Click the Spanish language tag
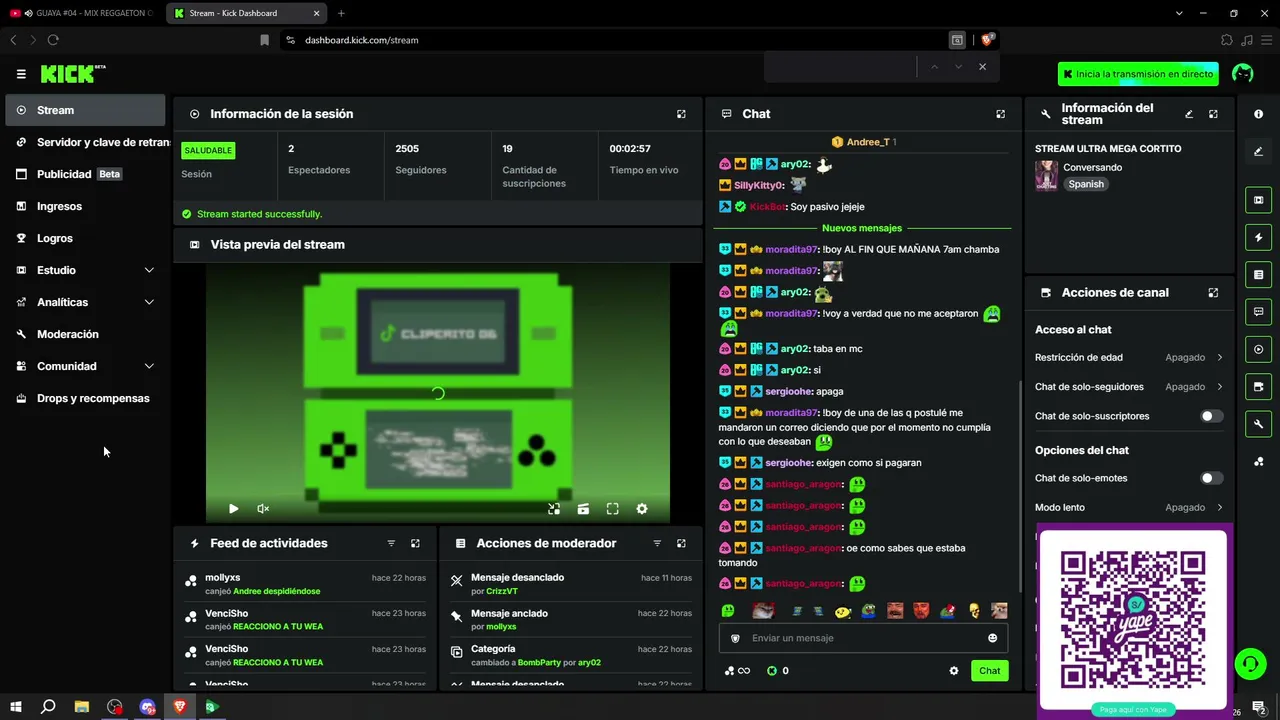1280x720 pixels. click(1085, 184)
